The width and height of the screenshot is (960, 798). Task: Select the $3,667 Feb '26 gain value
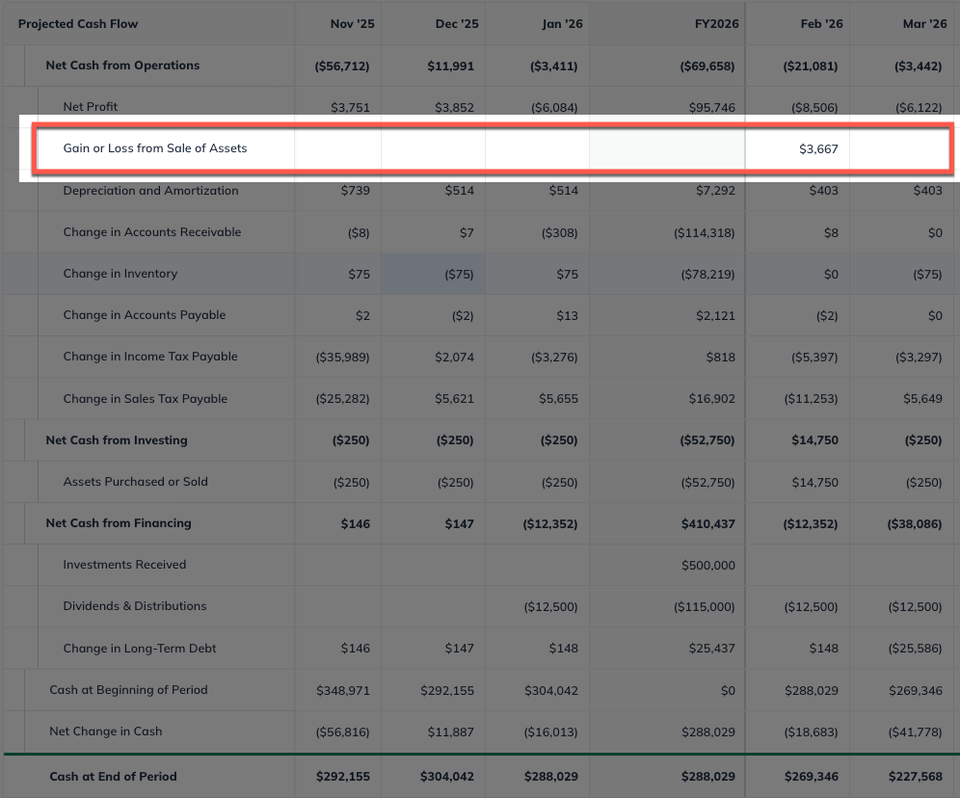click(x=818, y=149)
